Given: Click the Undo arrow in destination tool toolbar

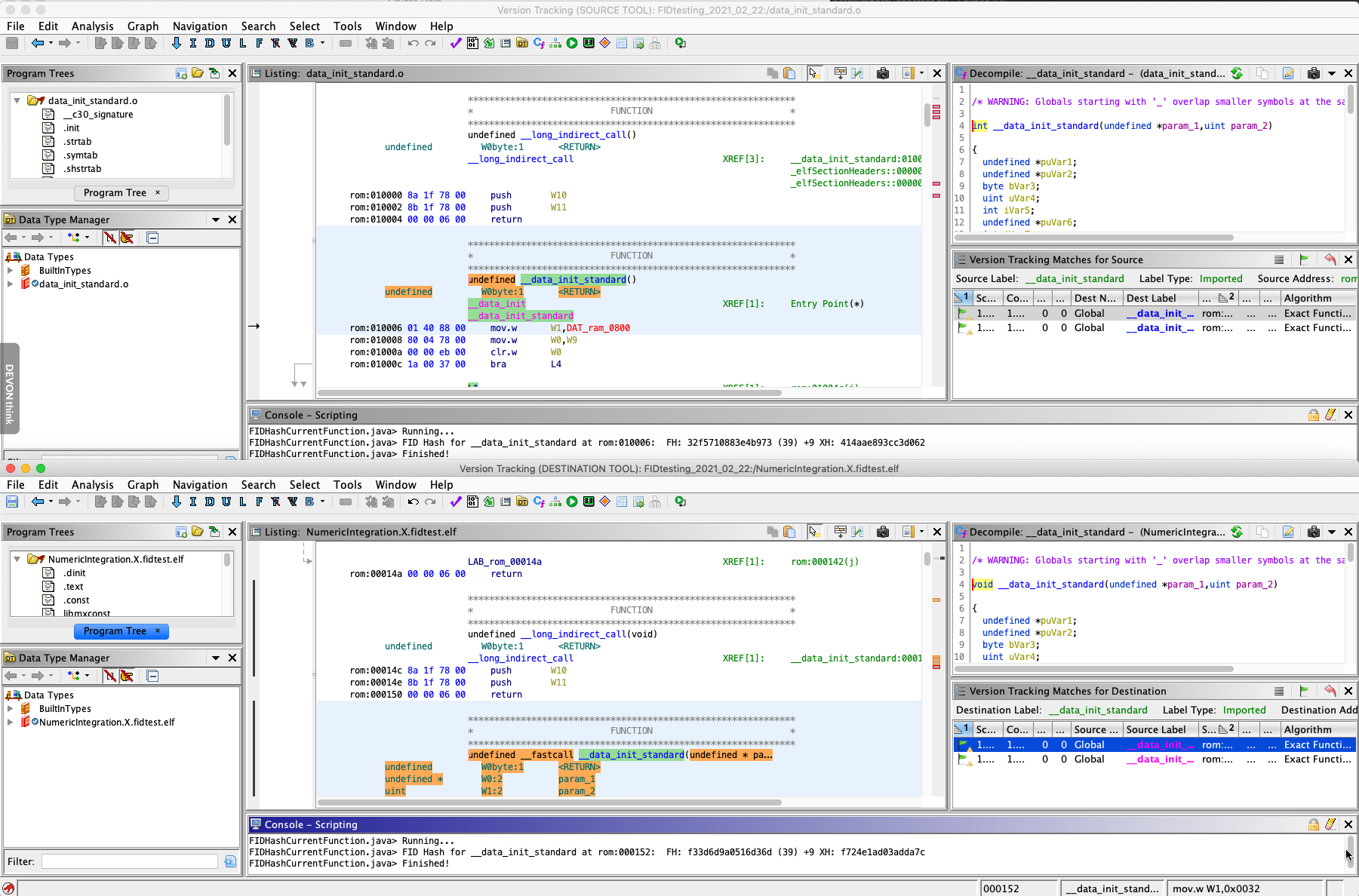Looking at the screenshot, I should (x=413, y=502).
